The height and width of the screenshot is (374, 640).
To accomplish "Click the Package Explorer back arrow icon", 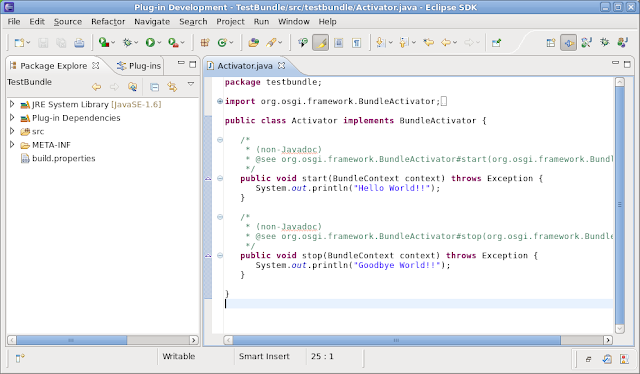I will [x=96, y=87].
